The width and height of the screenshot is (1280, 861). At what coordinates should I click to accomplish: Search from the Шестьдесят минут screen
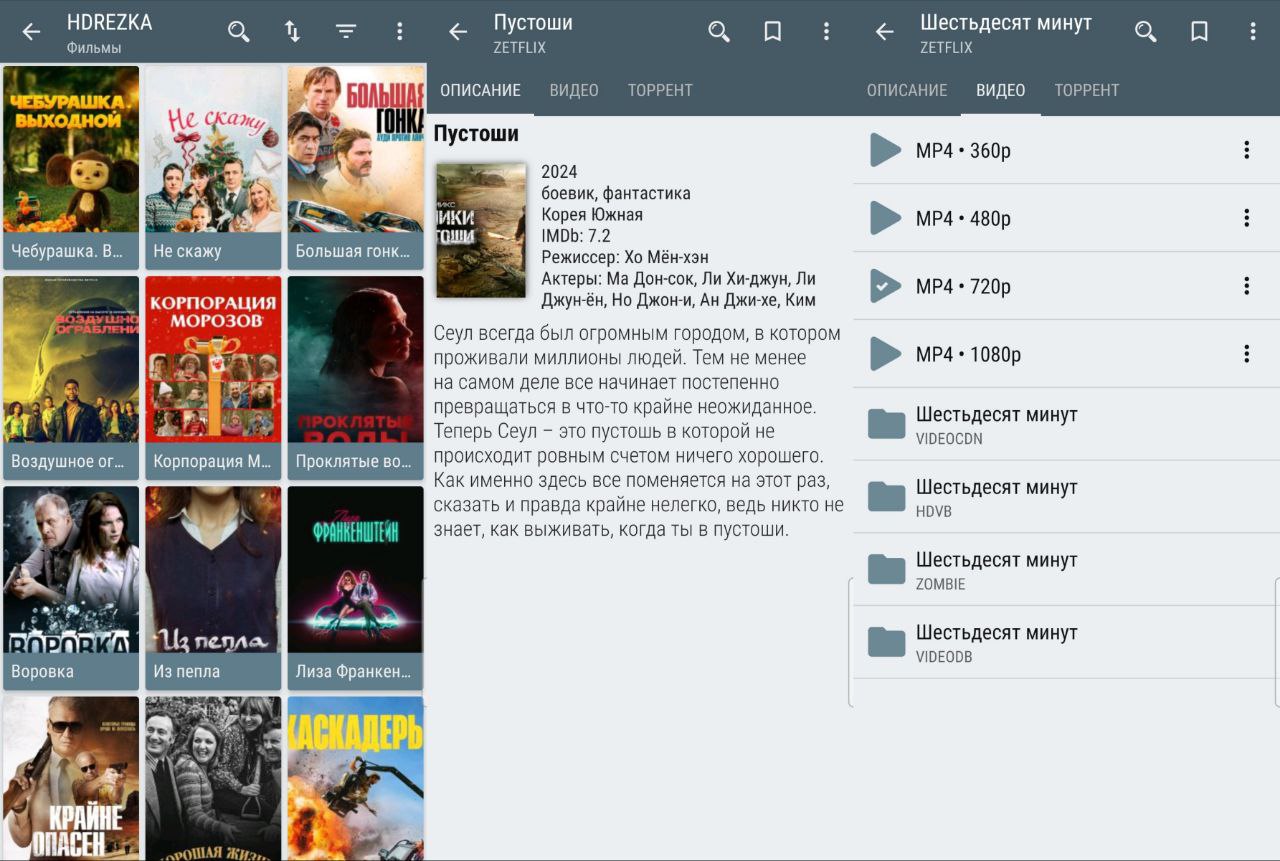1145,32
